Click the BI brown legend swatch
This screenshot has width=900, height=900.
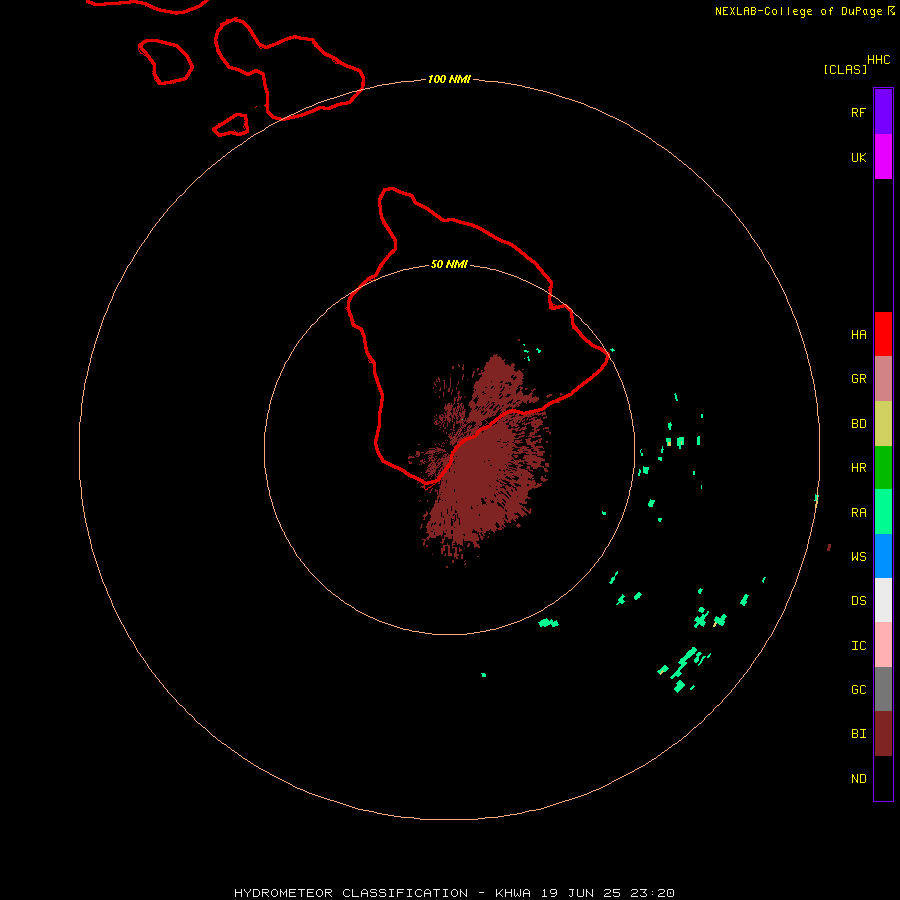(x=883, y=734)
